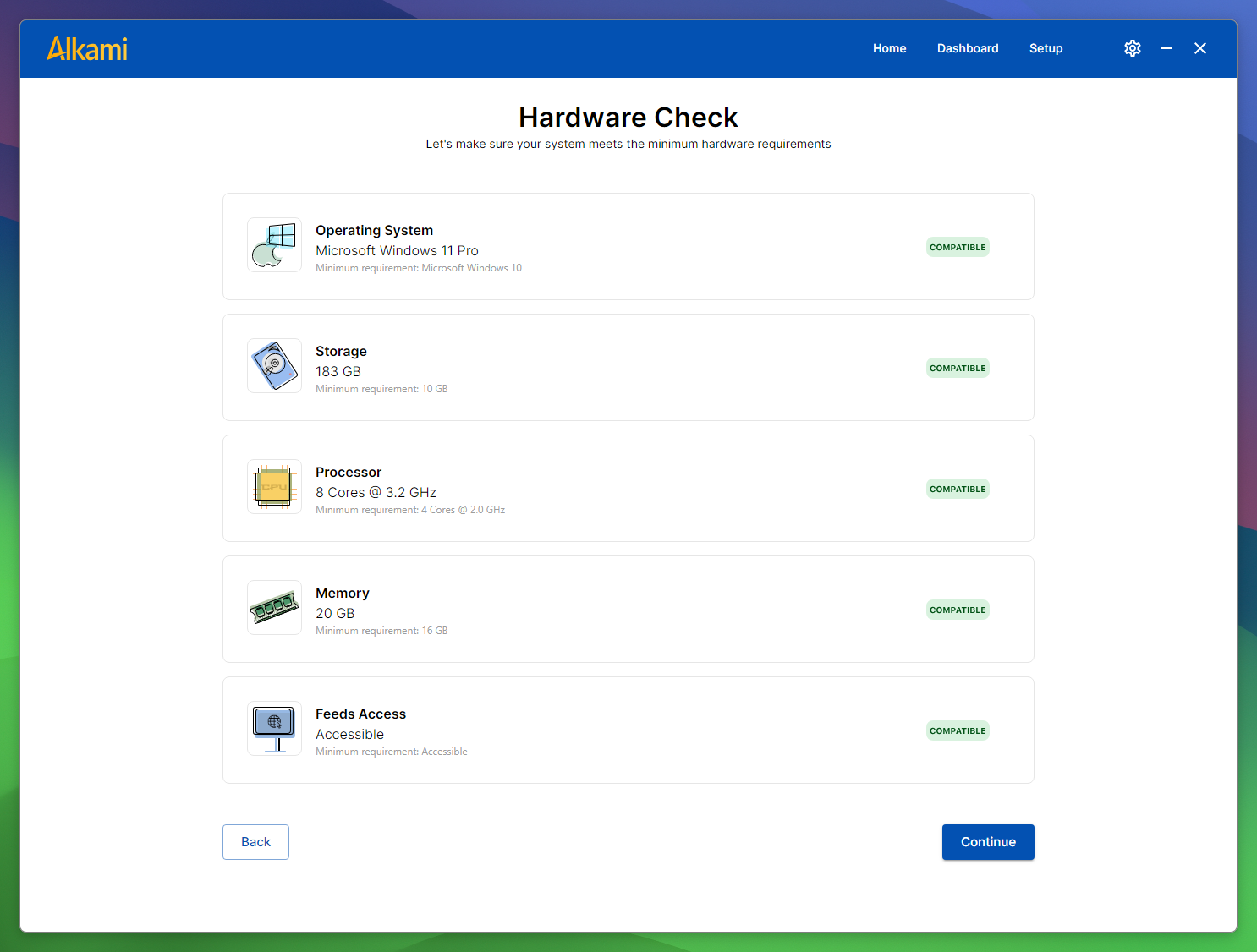1257x952 pixels.
Task: Click '8 Cores @ 3.2 GHz' value
Action: (376, 492)
